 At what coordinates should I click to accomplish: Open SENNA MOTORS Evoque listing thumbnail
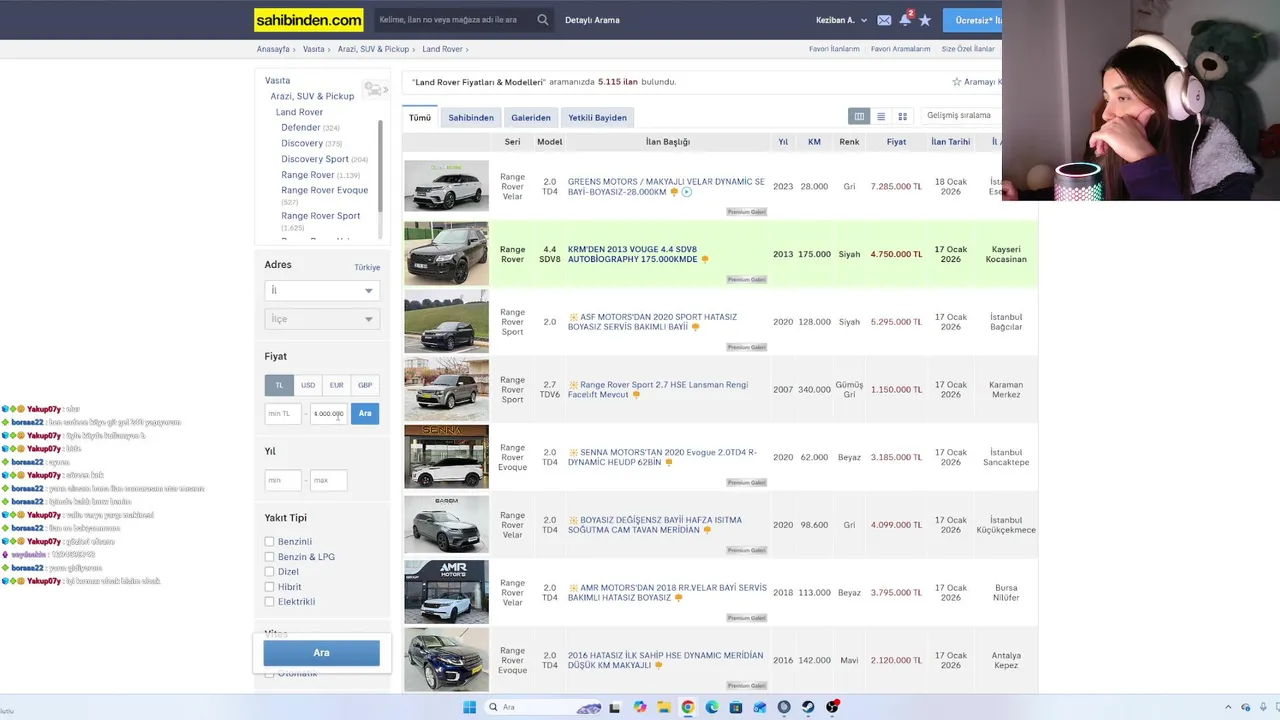(x=446, y=457)
